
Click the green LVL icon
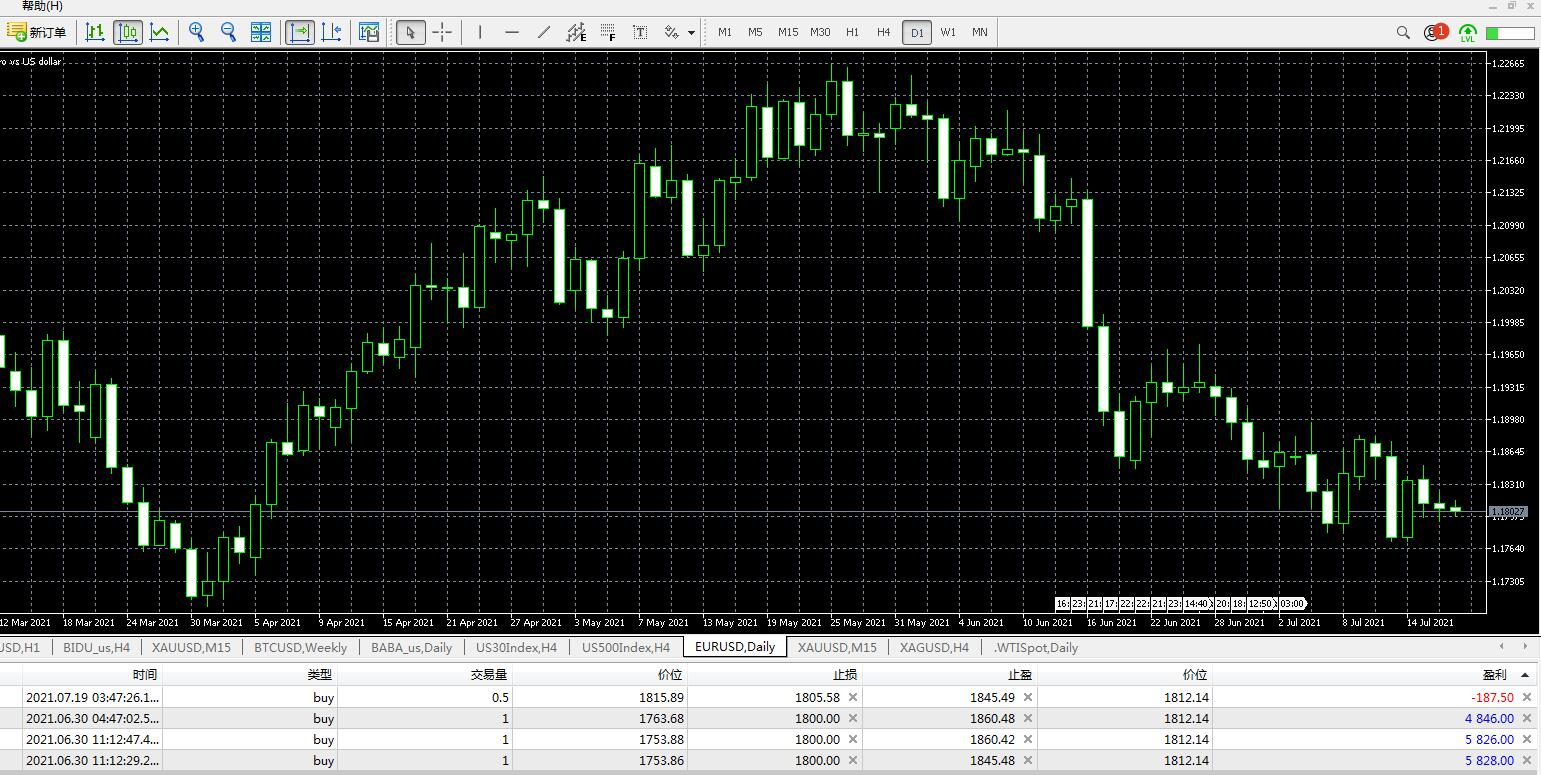coord(1468,33)
